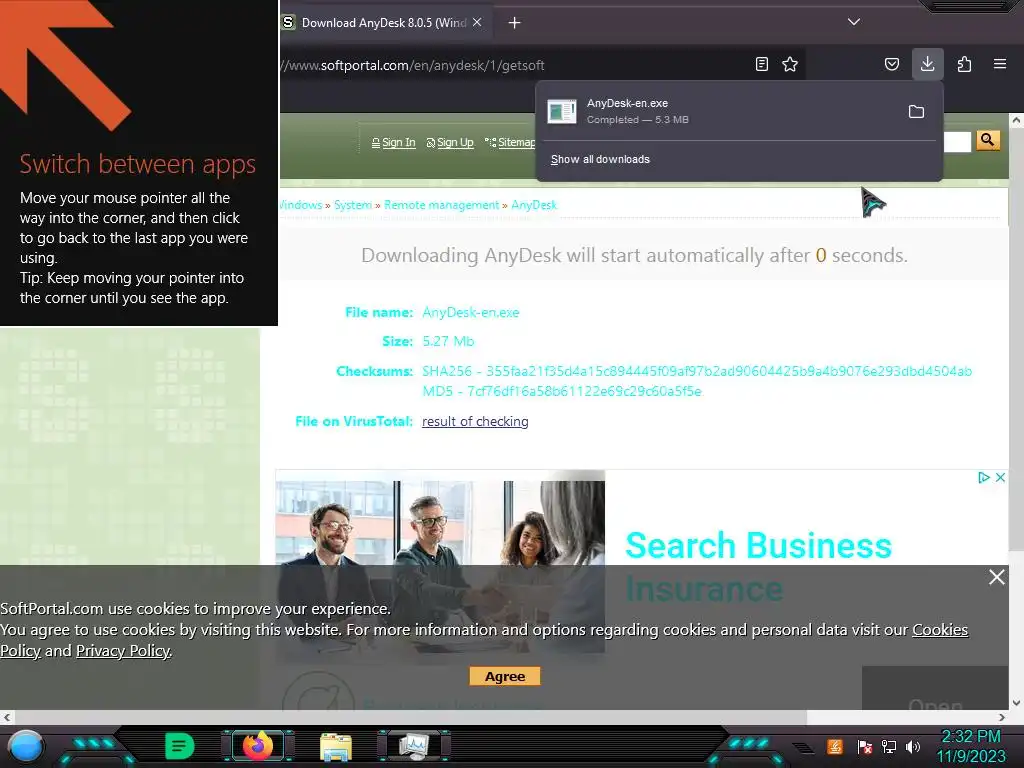Click the SHA256 checksum text
1024x768 pixels.
point(697,371)
